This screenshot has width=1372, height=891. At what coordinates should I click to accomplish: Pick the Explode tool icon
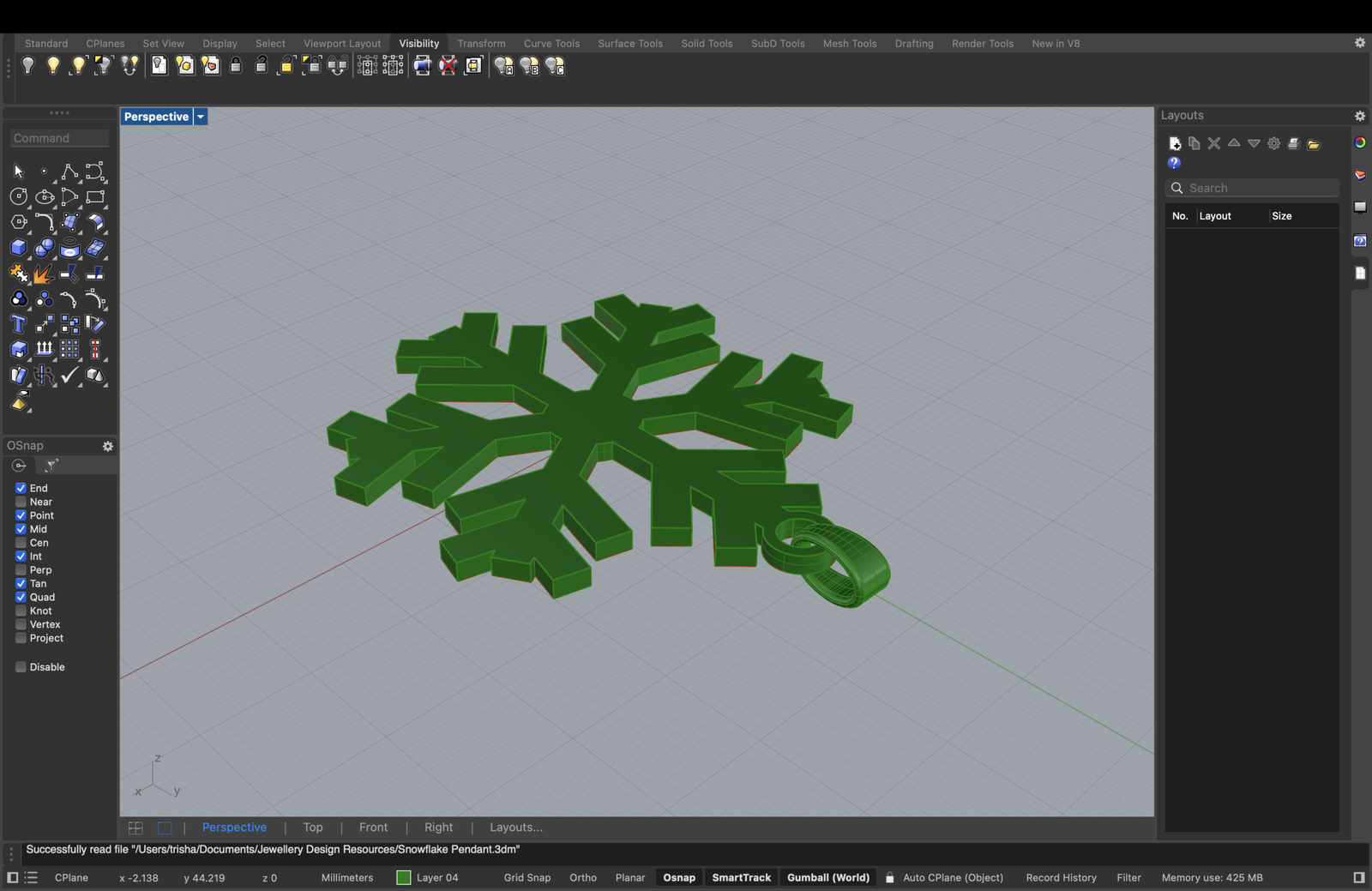(43, 274)
